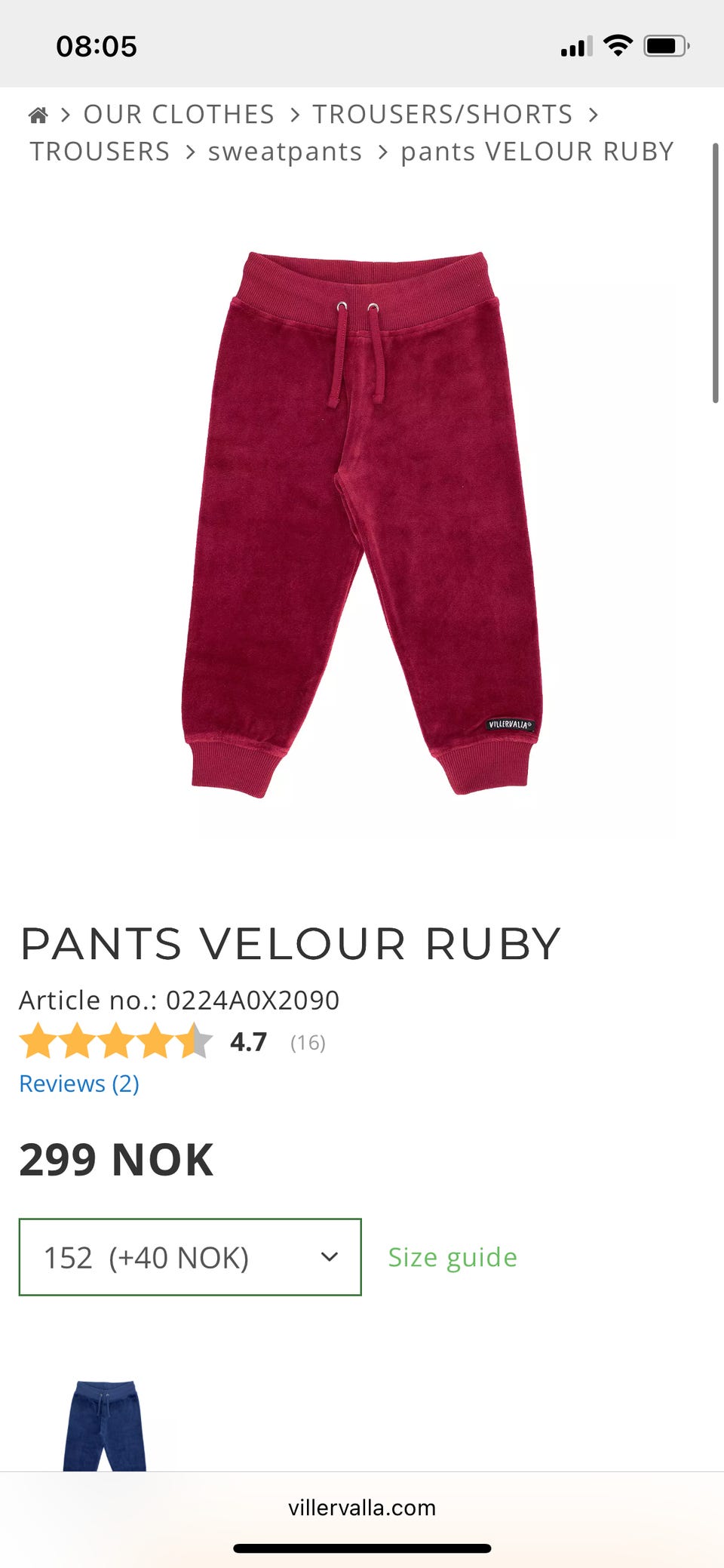This screenshot has height=1568, width=724.
Task: Open the Size guide link
Action: [452, 1257]
